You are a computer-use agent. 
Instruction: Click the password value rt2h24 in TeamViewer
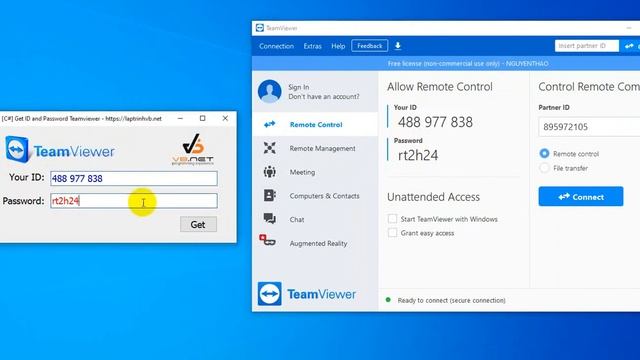point(418,155)
